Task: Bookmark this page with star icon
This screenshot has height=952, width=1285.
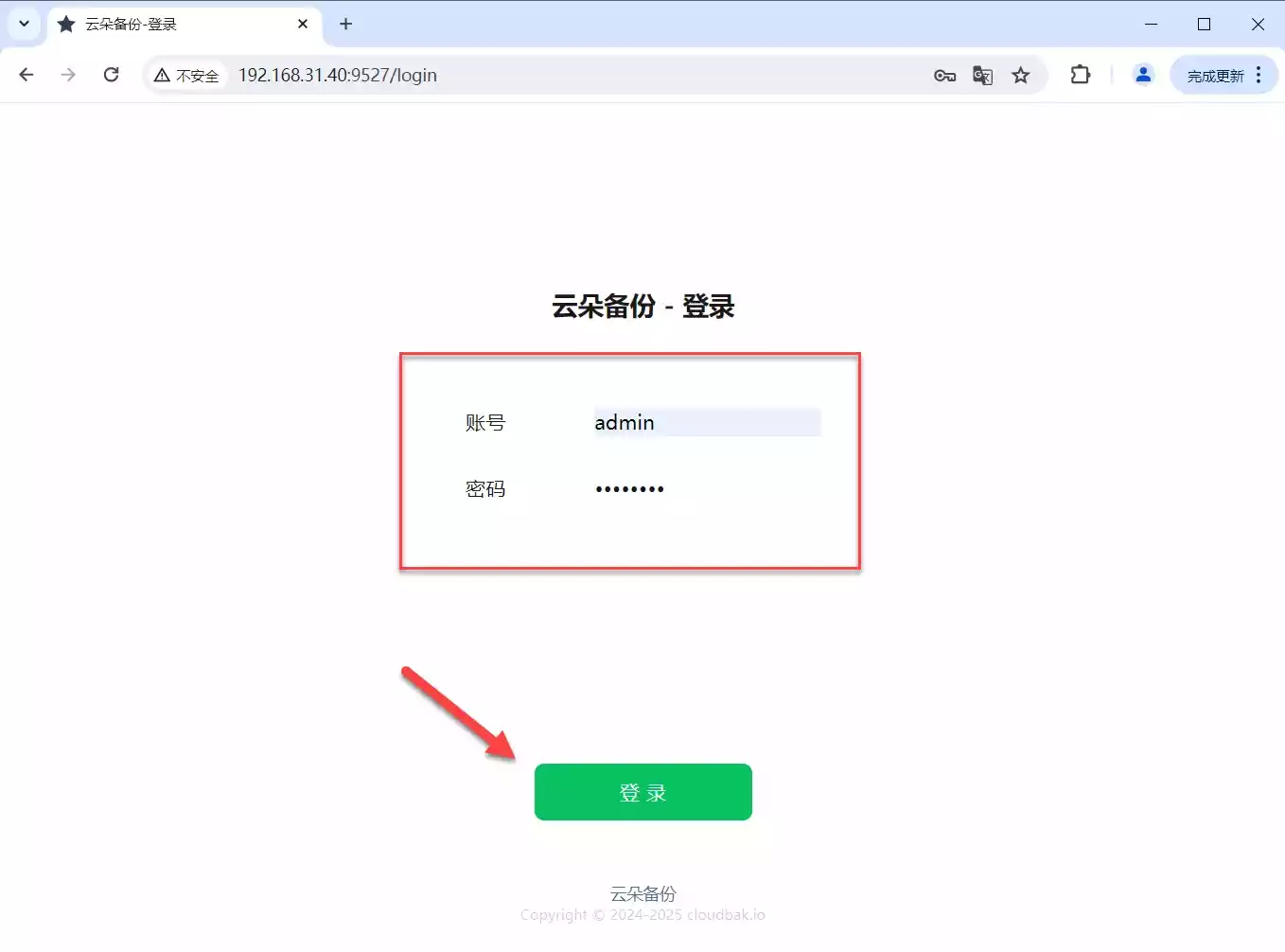Action: coord(1020,76)
